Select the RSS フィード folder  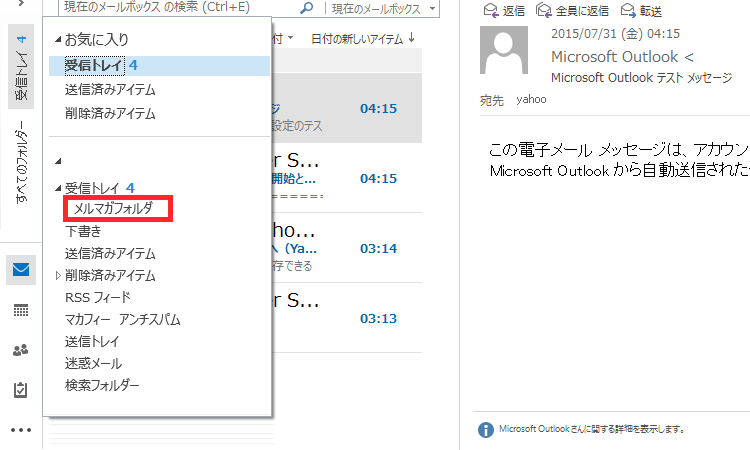click(x=97, y=297)
